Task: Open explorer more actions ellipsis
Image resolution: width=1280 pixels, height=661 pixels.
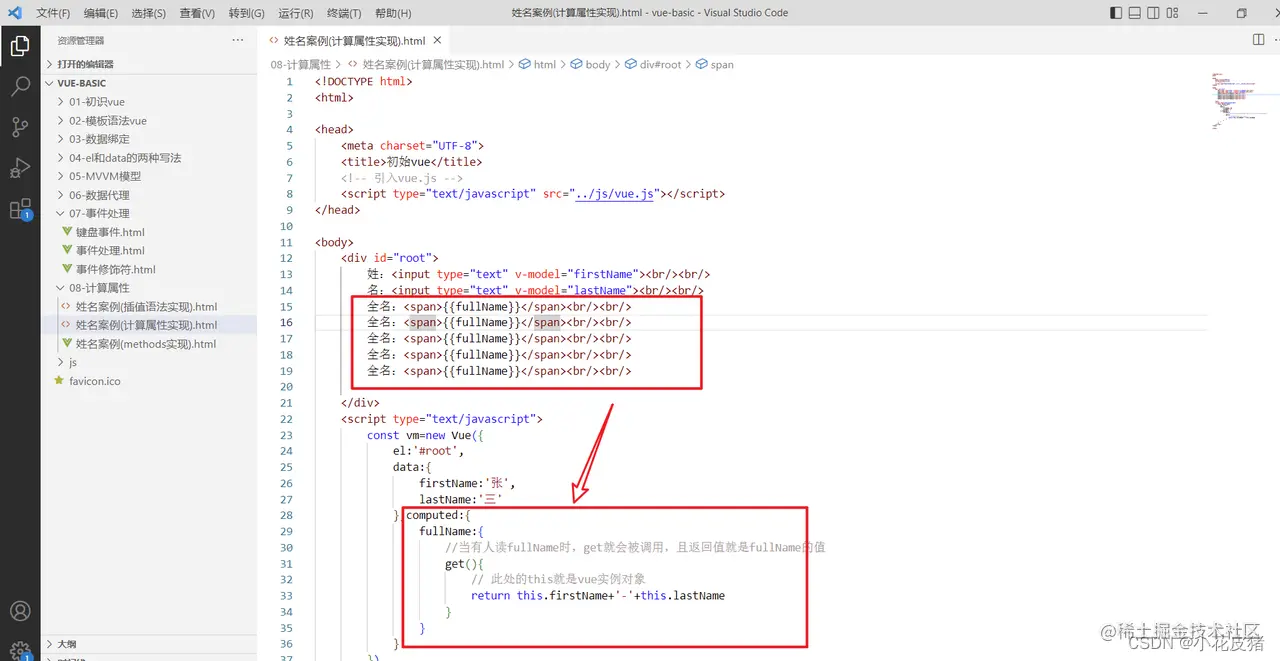Action: coord(237,40)
